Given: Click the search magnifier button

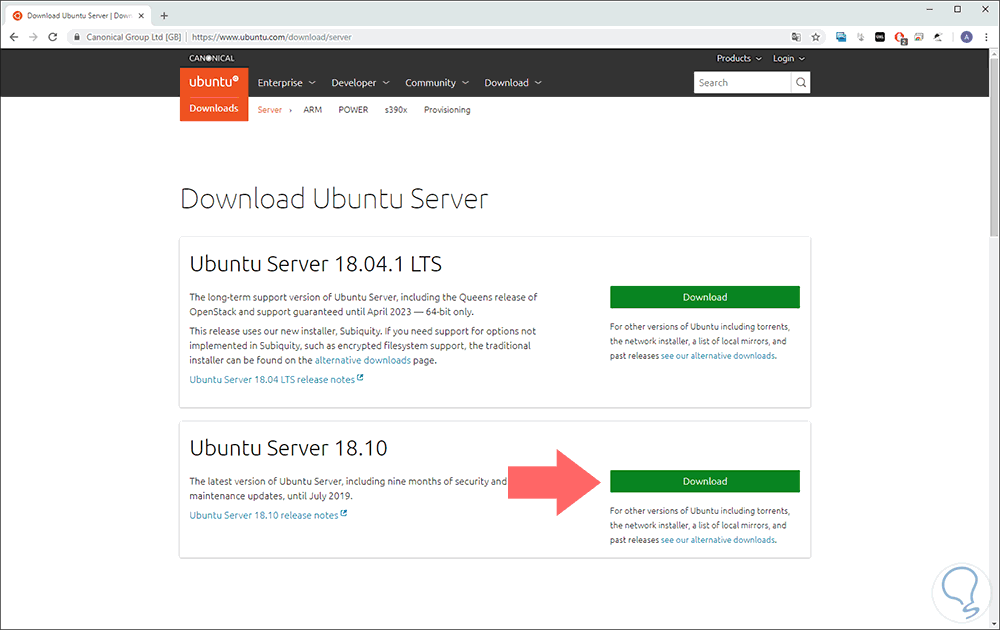Looking at the screenshot, I should (801, 82).
